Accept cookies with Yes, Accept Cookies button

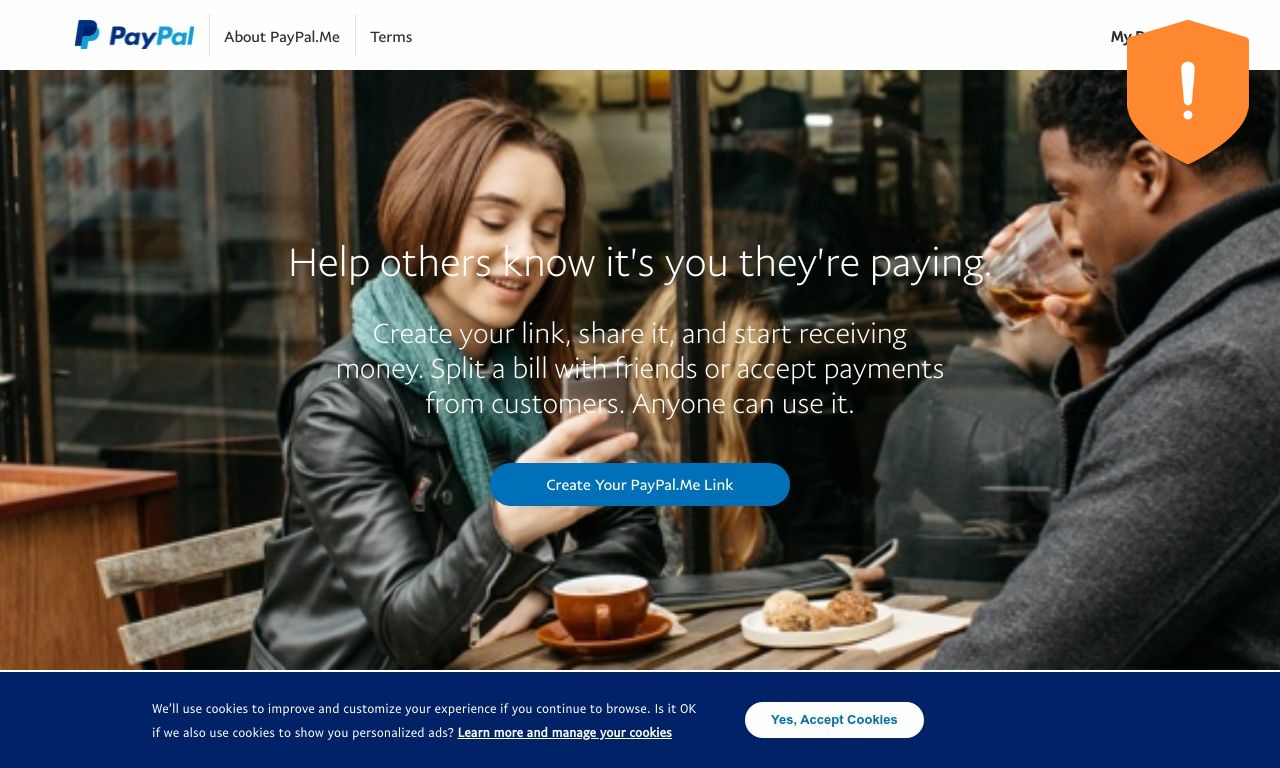tap(834, 720)
